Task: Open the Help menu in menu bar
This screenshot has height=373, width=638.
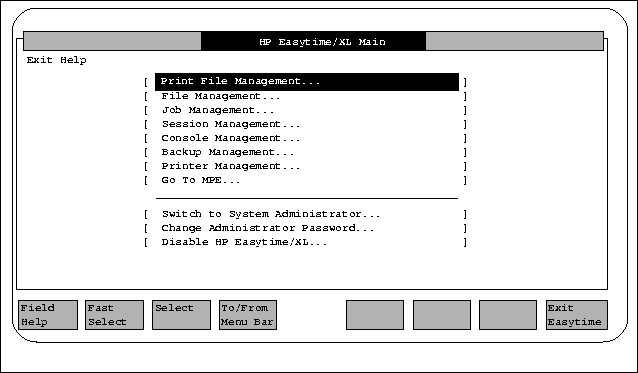Action: 73,60
